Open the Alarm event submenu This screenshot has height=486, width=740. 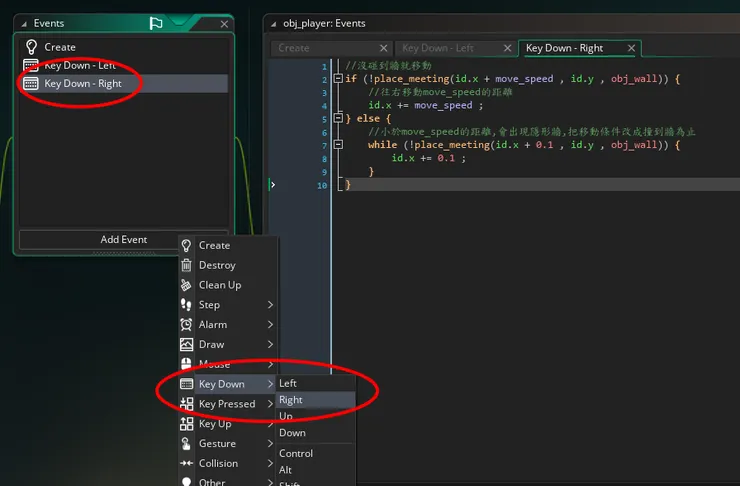pyautogui.click(x=228, y=325)
